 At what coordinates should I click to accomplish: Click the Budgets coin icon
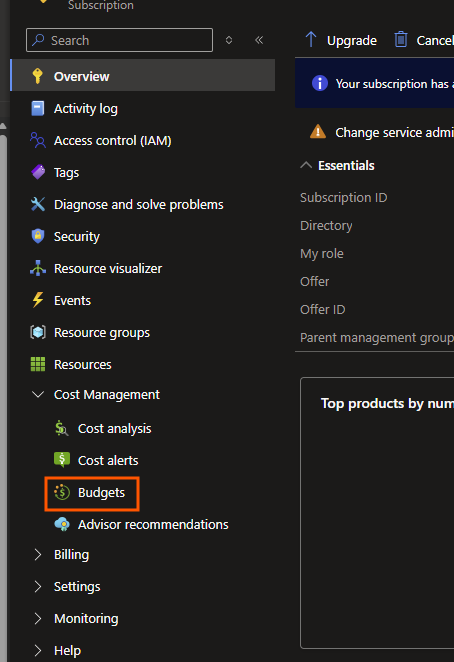(62, 492)
